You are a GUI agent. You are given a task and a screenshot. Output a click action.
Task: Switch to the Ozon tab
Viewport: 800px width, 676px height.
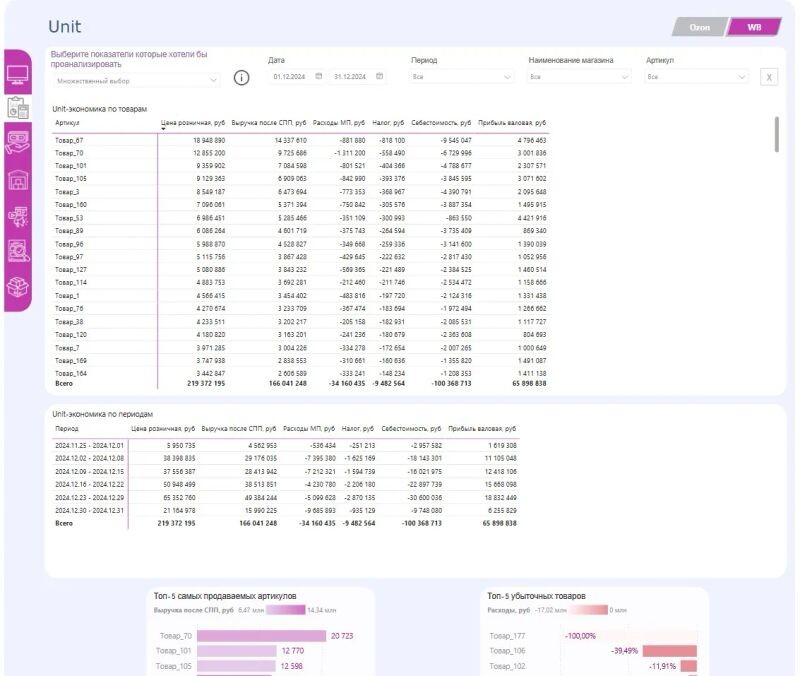click(x=700, y=27)
